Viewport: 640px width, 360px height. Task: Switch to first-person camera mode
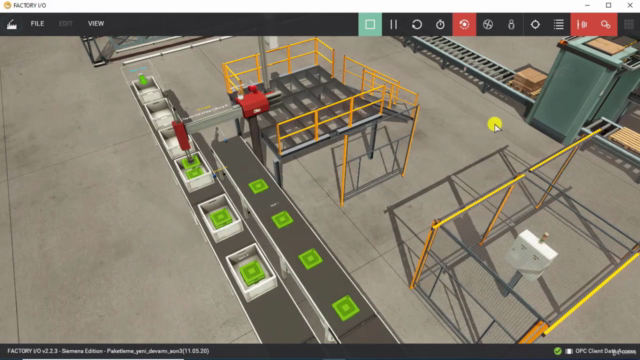511,24
